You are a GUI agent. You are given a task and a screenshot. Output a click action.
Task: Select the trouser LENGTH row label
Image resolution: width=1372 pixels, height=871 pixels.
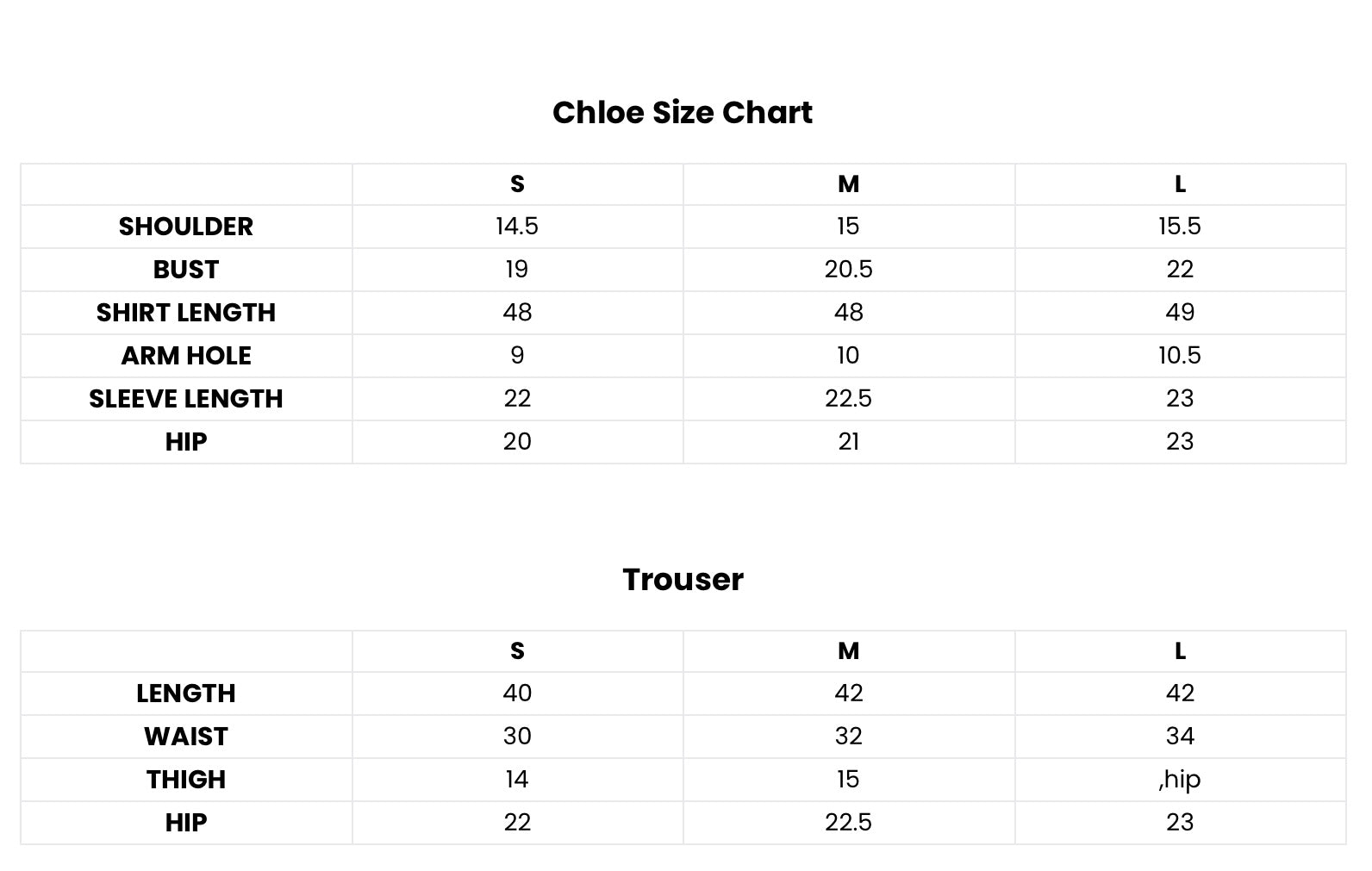pos(186,694)
